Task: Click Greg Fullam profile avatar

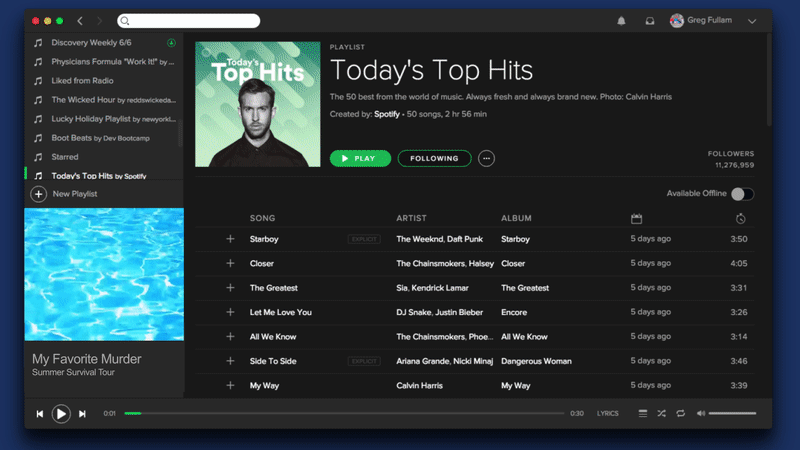Action: 677,20
